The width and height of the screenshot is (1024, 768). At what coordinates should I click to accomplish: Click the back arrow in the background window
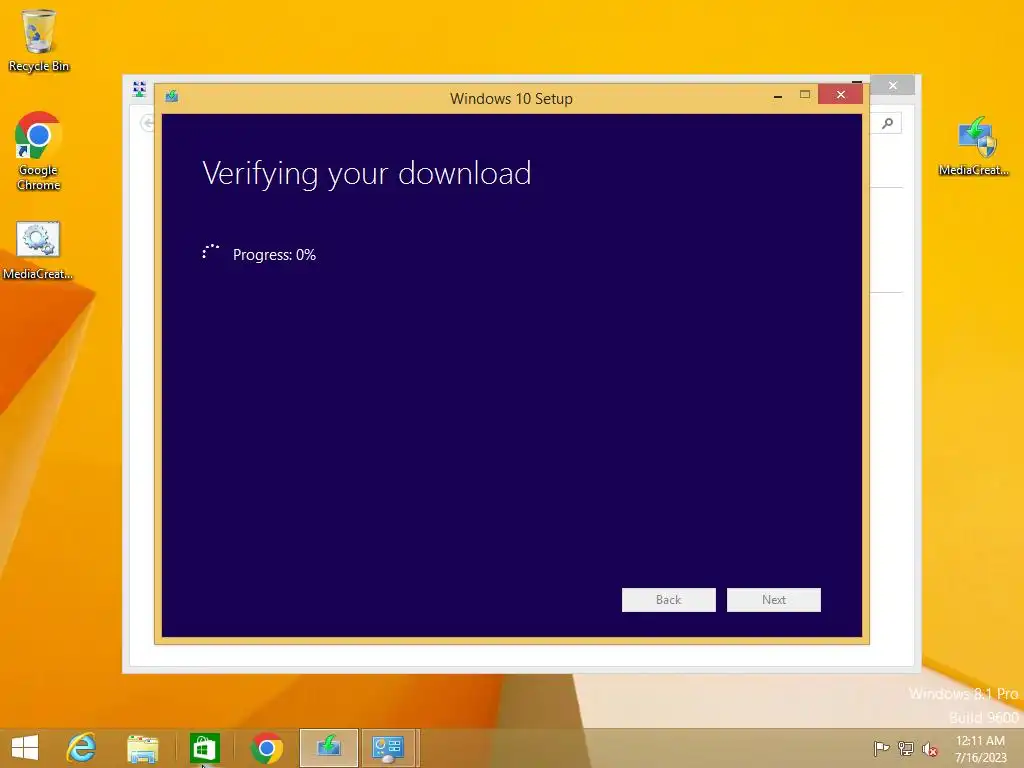148,123
